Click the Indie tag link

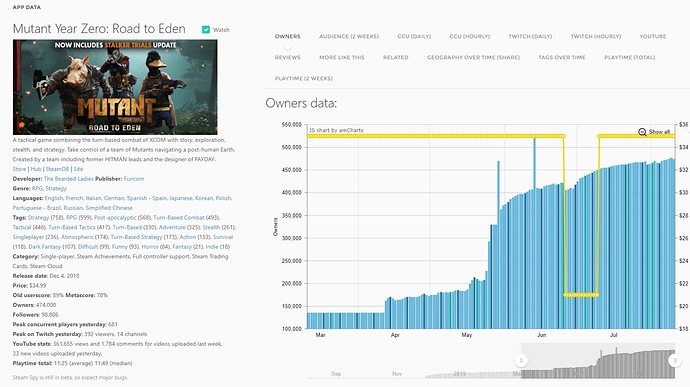pos(212,247)
